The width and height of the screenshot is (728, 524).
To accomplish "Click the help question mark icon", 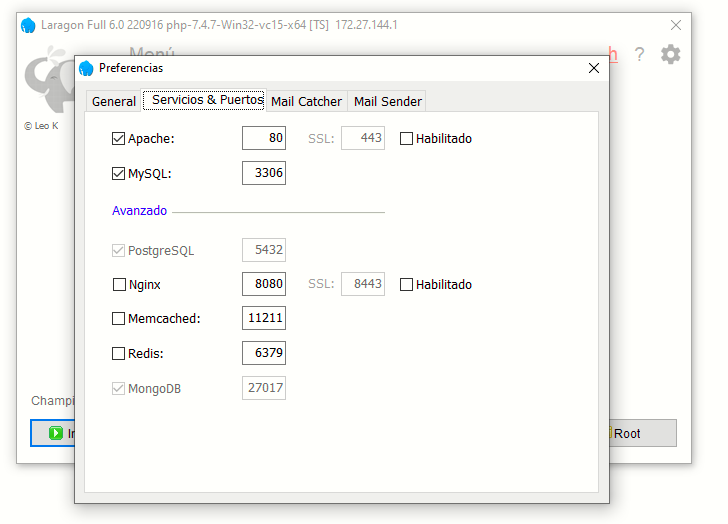I will 639,55.
